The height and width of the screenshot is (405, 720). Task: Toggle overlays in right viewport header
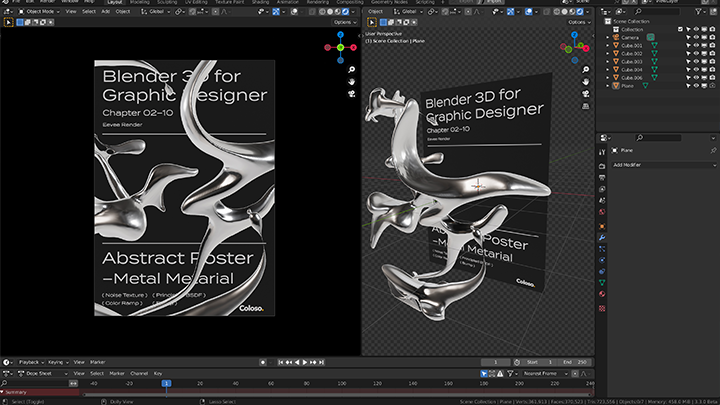pyautogui.click(x=529, y=11)
